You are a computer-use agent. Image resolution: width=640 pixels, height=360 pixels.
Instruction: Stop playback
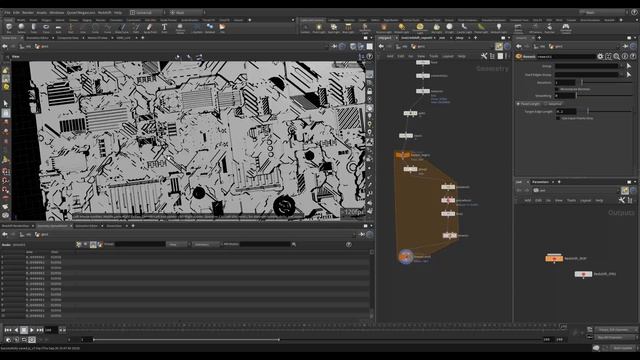coord(24,330)
